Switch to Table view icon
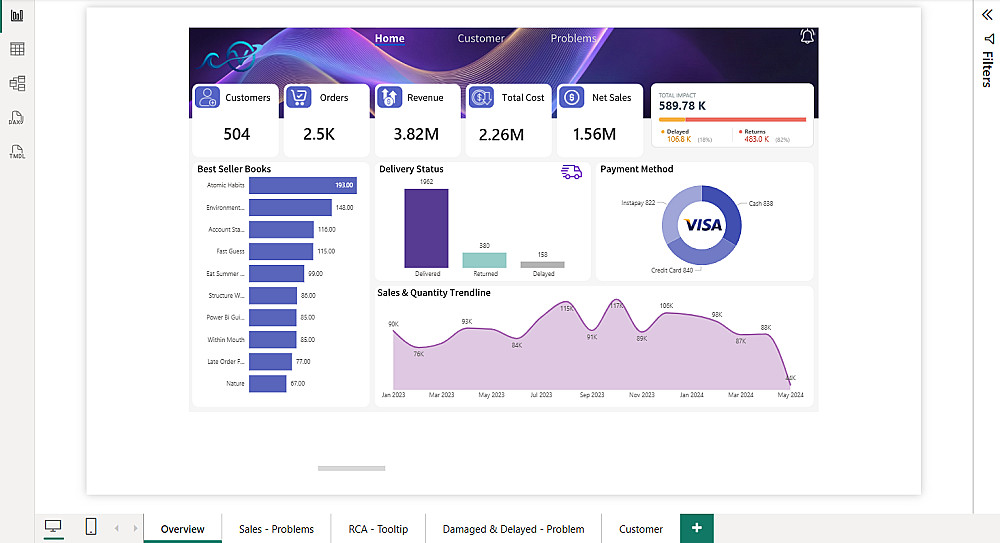 [17, 49]
